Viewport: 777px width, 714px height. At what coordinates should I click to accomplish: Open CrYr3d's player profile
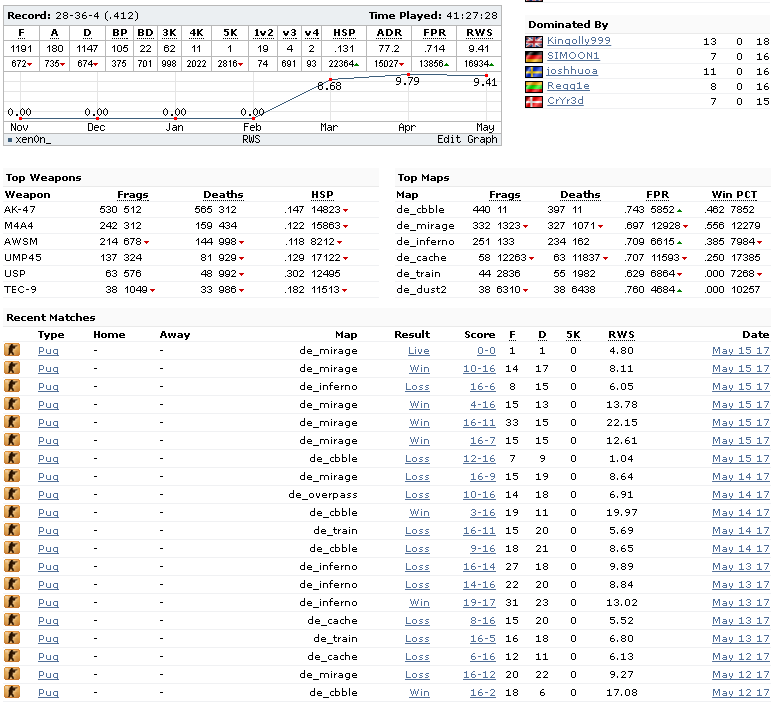(x=565, y=101)
